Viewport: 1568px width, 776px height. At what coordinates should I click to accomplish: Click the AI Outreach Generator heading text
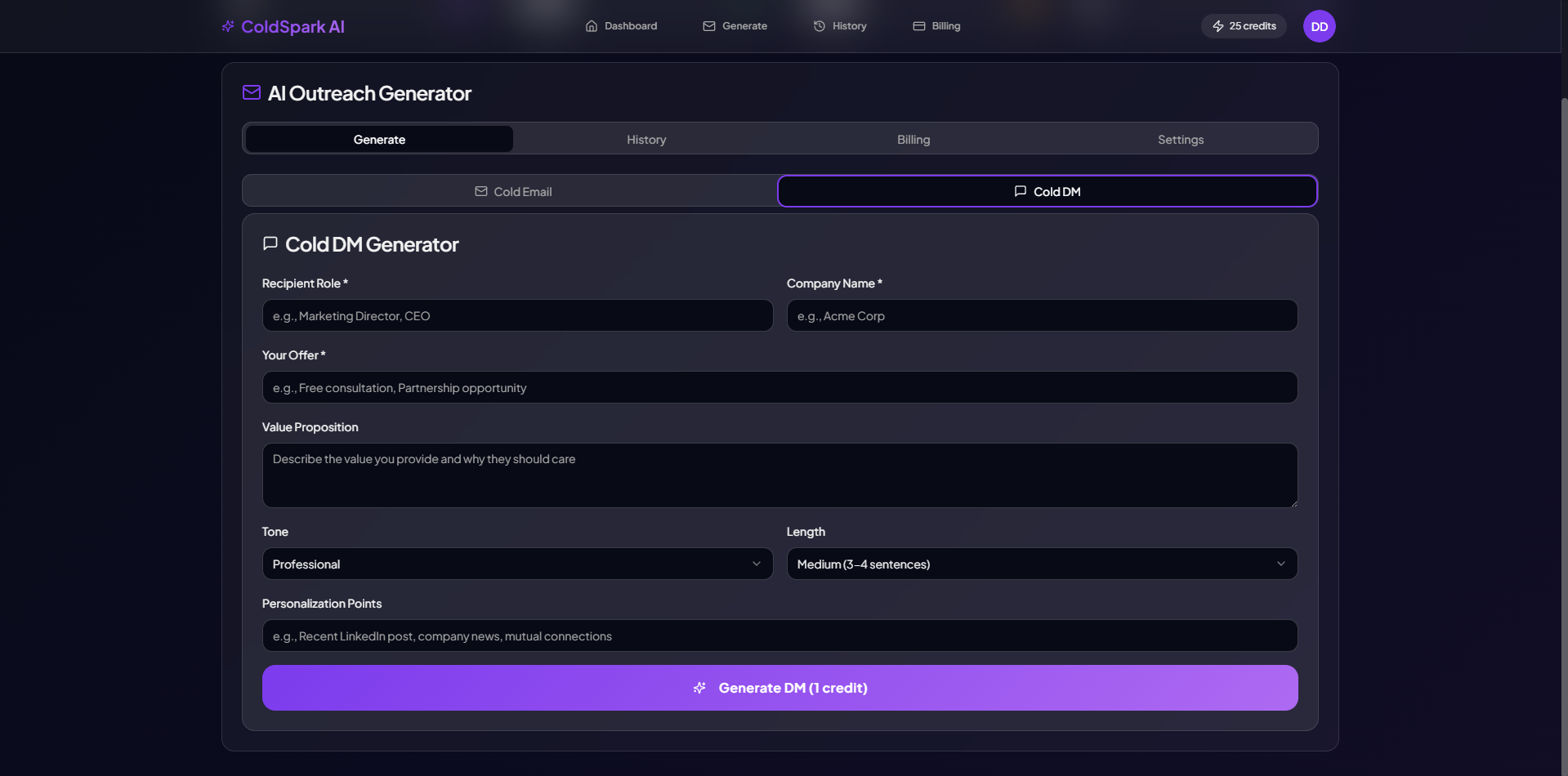pos(369,93)
